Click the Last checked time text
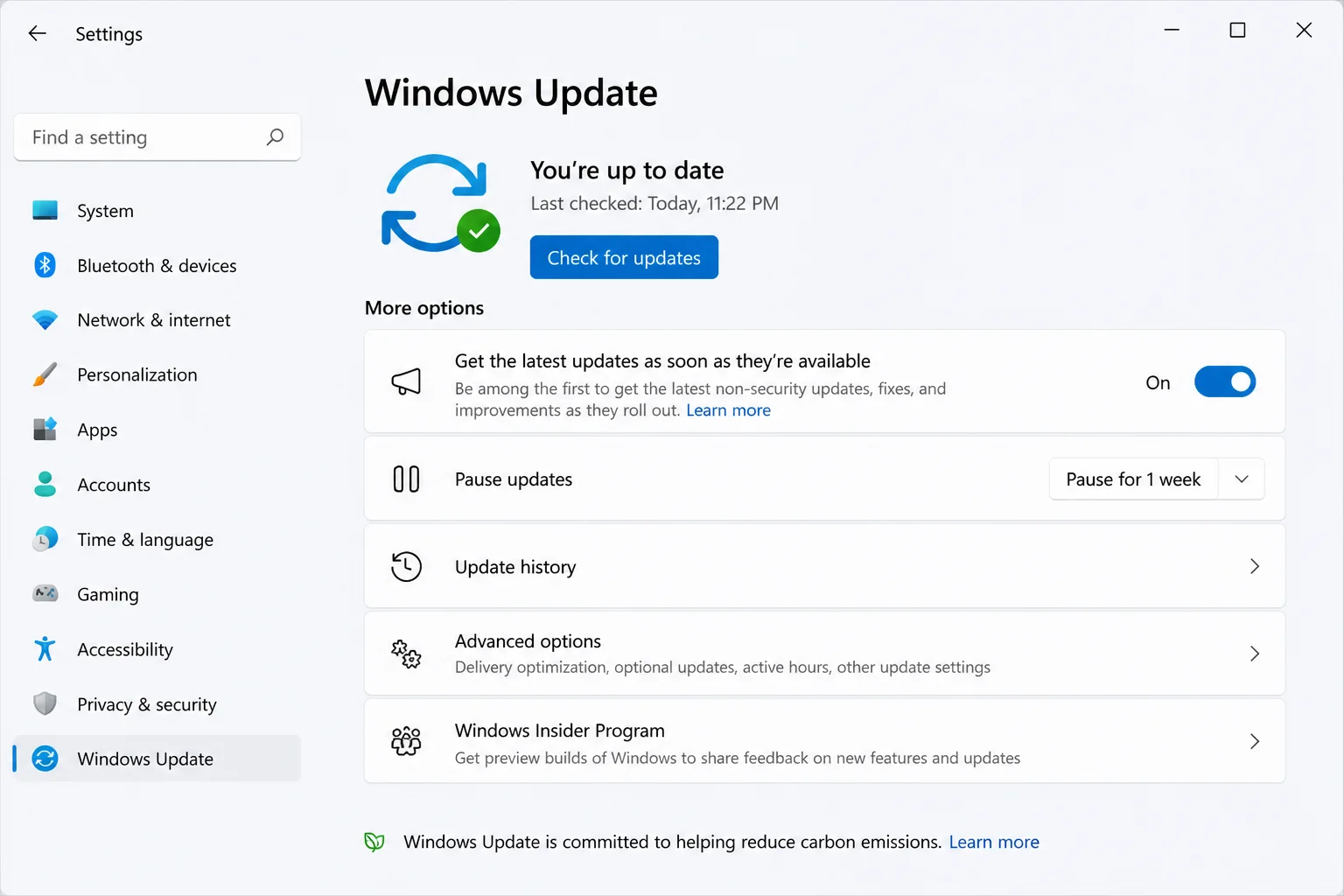 pyautogui.click(x=654, y=203)
